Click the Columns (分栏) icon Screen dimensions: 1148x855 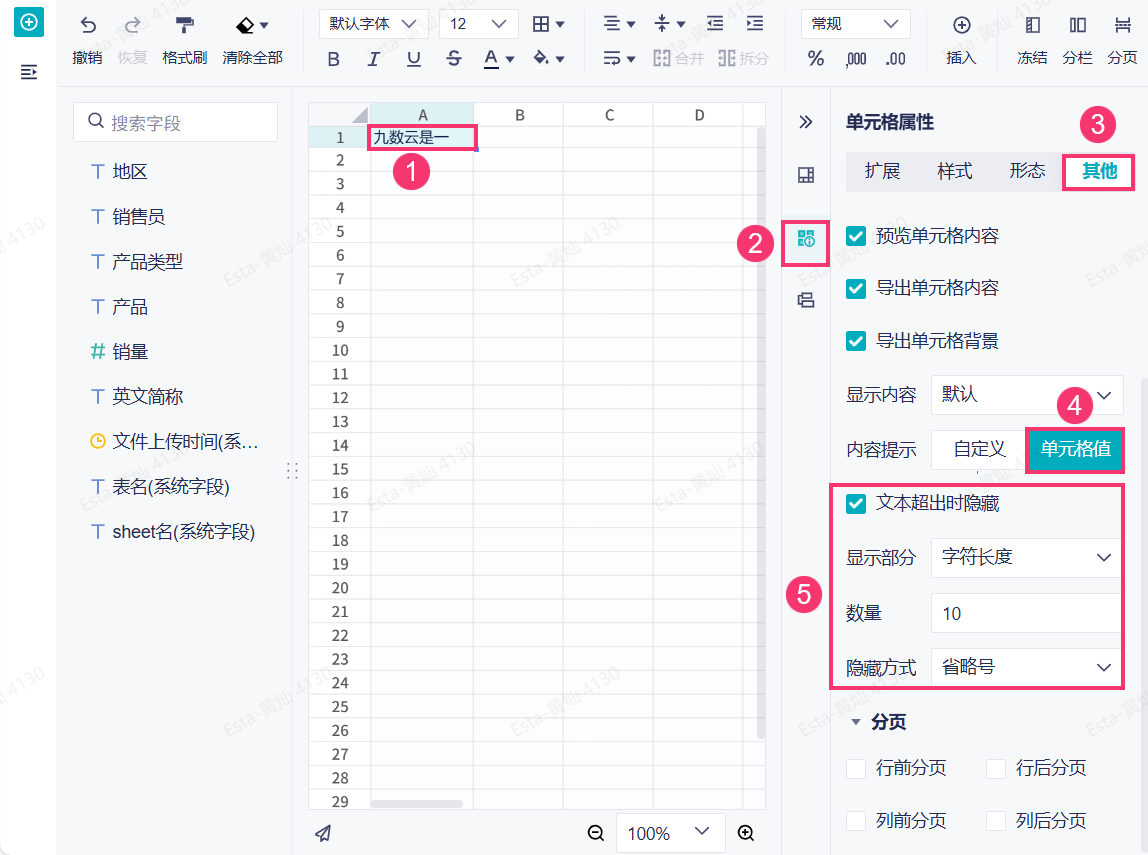coord(1078,25)
